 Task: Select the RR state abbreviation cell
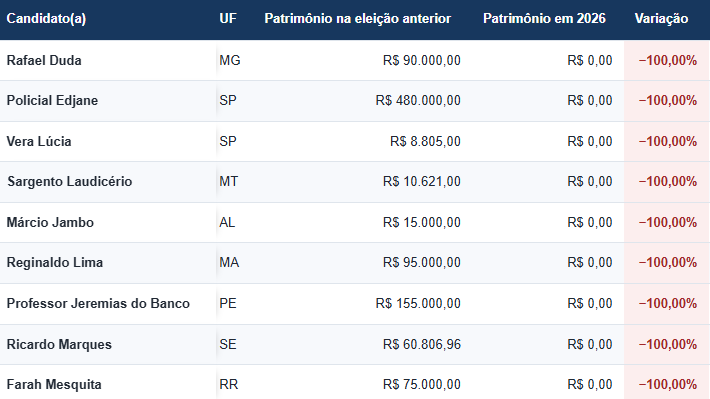229,385
